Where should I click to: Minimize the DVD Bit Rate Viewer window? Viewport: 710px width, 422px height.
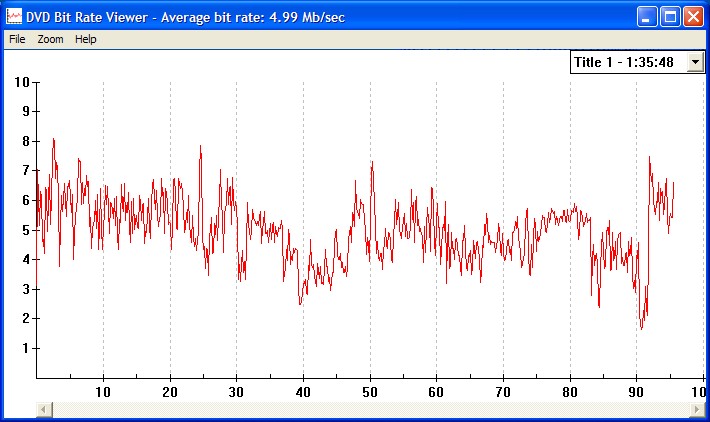646,17
